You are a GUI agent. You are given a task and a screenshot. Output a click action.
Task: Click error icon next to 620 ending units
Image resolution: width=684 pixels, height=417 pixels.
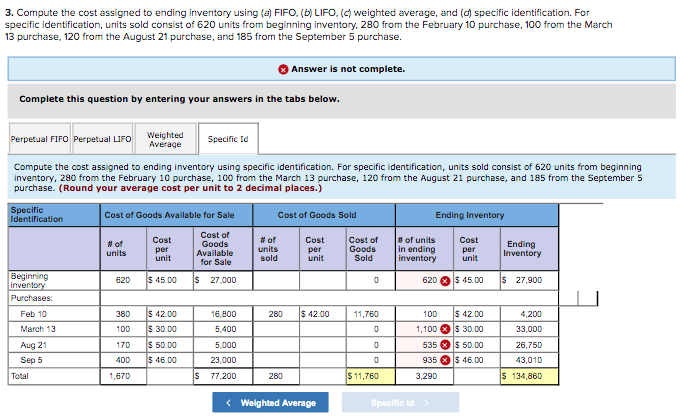(x=445, y=280)
